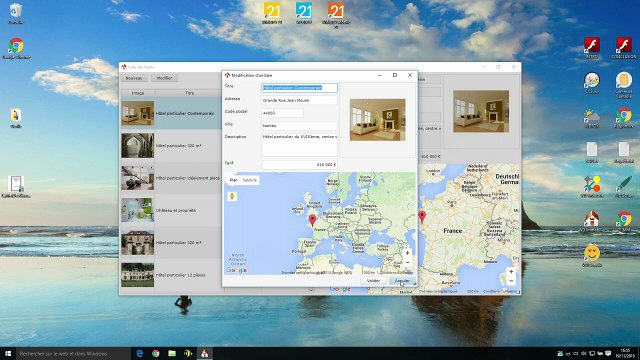Click the living room photo in the dialog

click(x=378, y=120)
